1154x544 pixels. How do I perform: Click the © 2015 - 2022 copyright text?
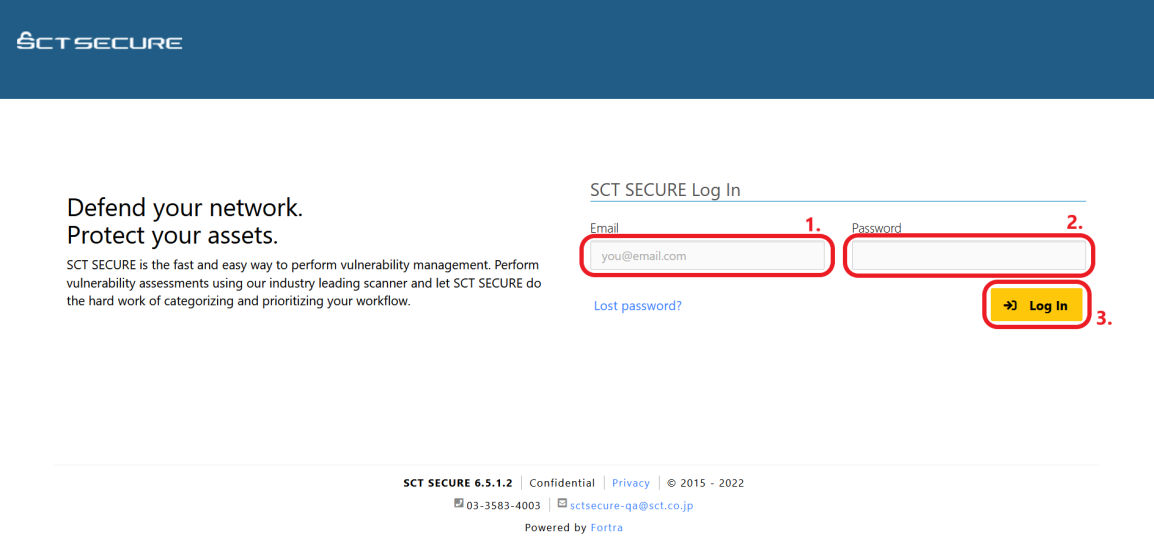click(706, 483)
